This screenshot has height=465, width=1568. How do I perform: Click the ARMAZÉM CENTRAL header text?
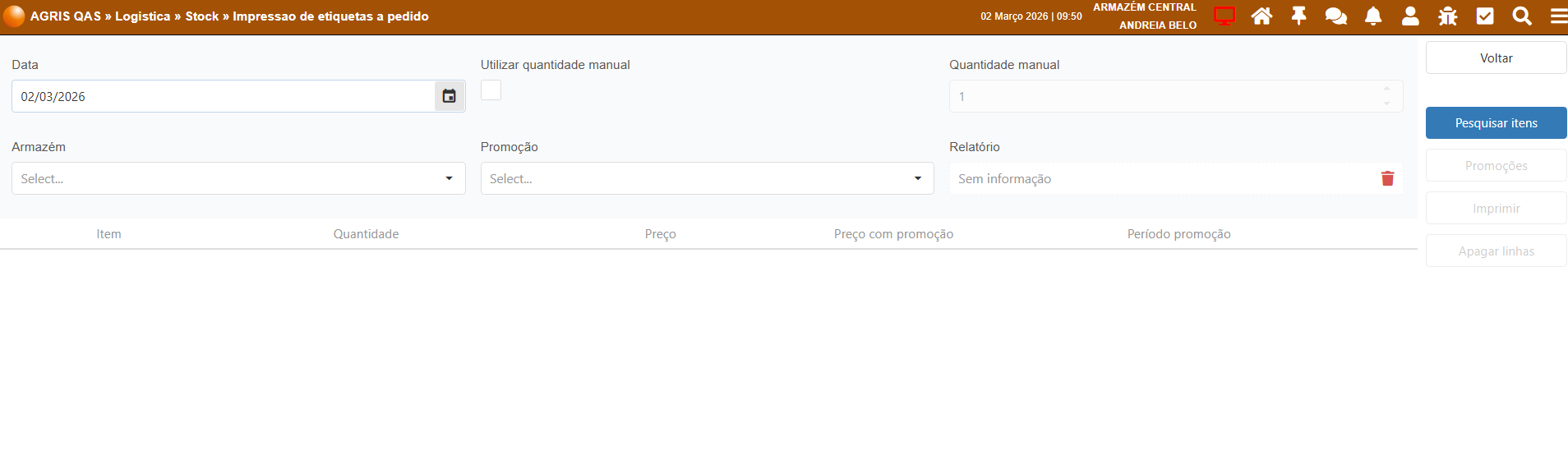click(1145, 7)
